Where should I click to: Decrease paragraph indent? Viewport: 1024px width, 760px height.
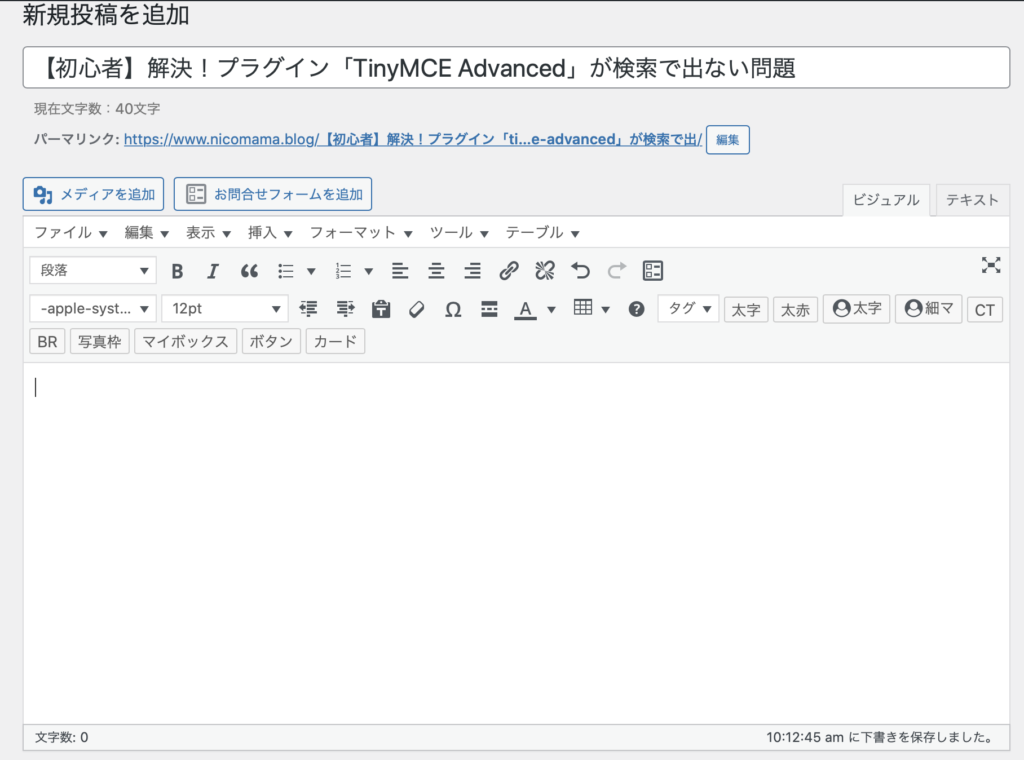(308, 309)
